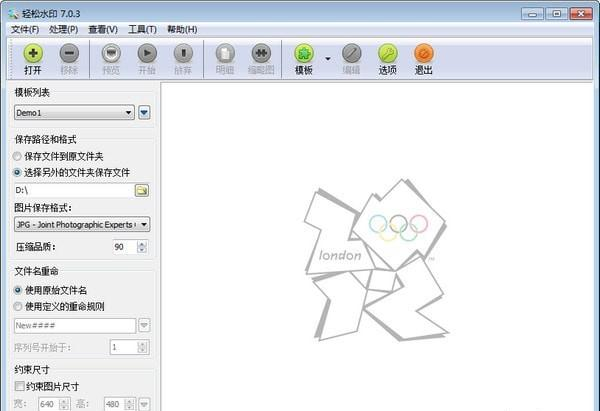Minimize the 轻松水印 window
The height and width of the screenshot is (411, 600).
pos(532,14)
